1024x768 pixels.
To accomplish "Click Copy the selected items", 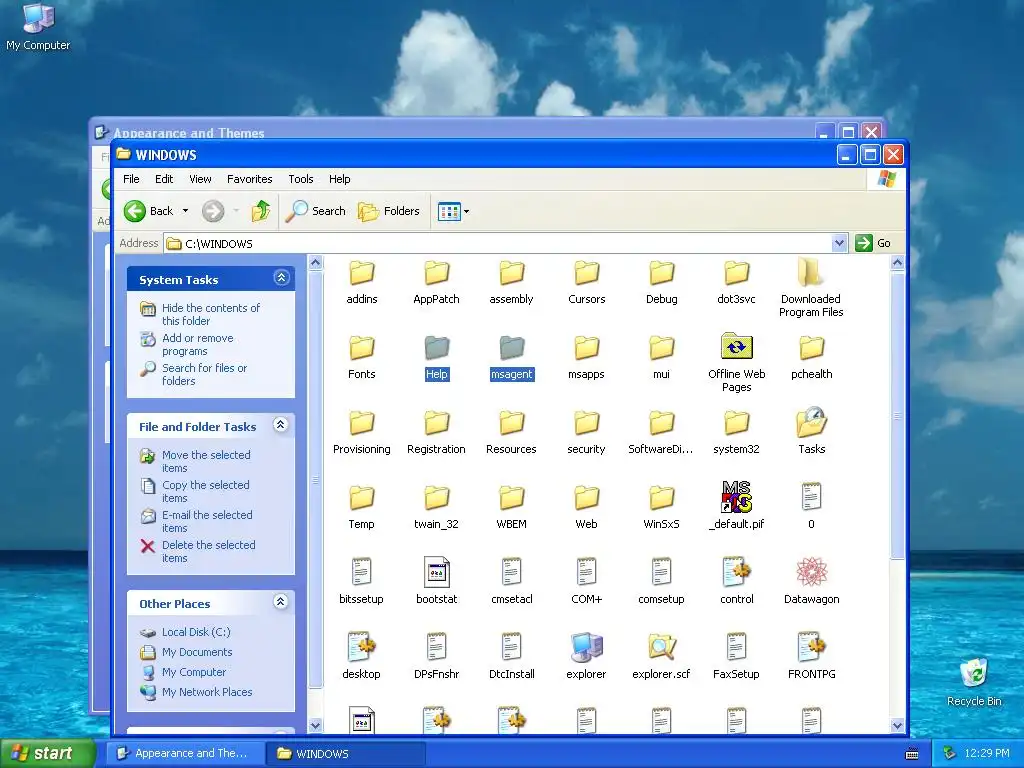I will tap(205, 491).
